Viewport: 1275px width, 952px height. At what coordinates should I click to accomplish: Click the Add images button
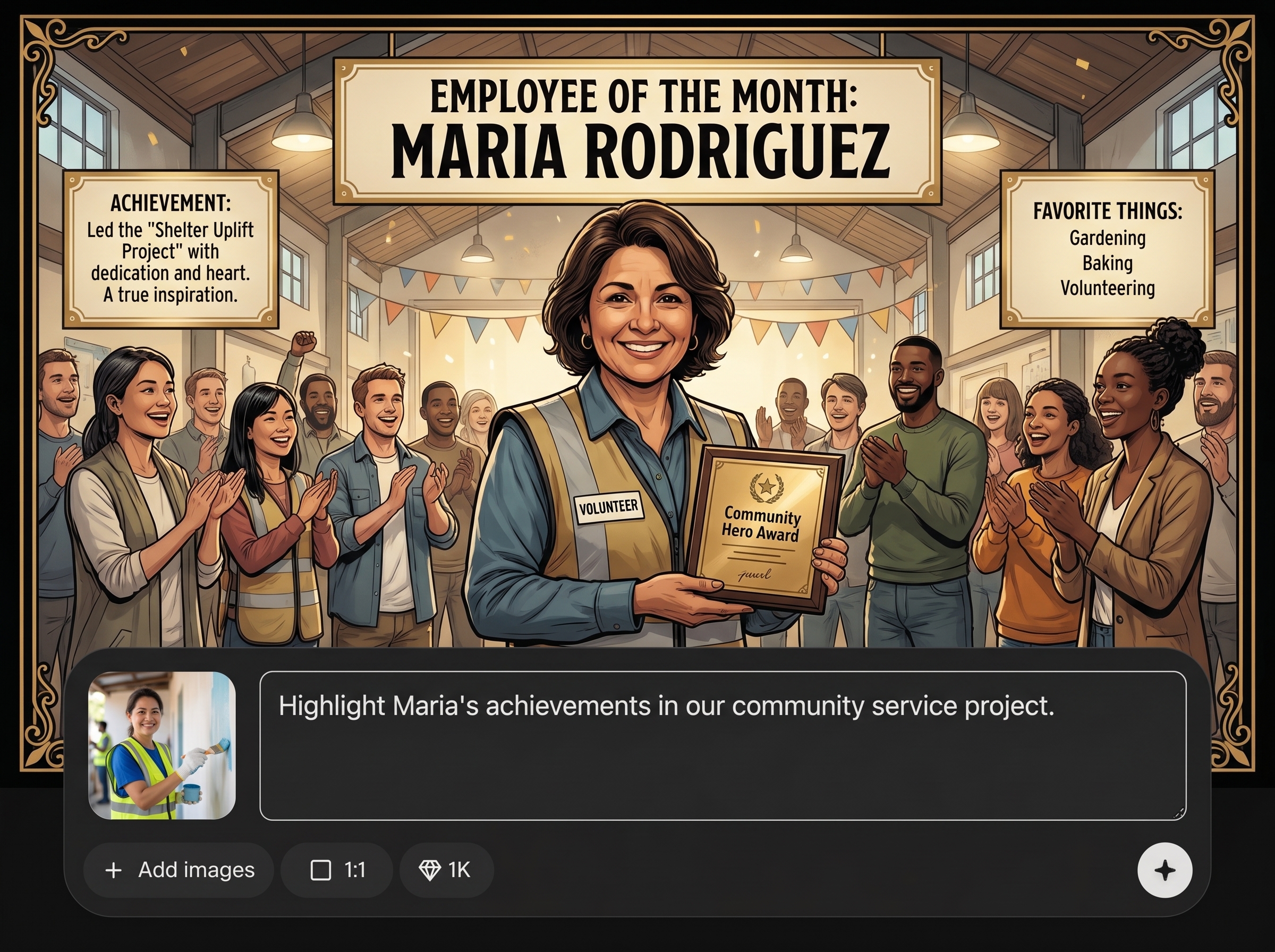[x=178, y=870]
